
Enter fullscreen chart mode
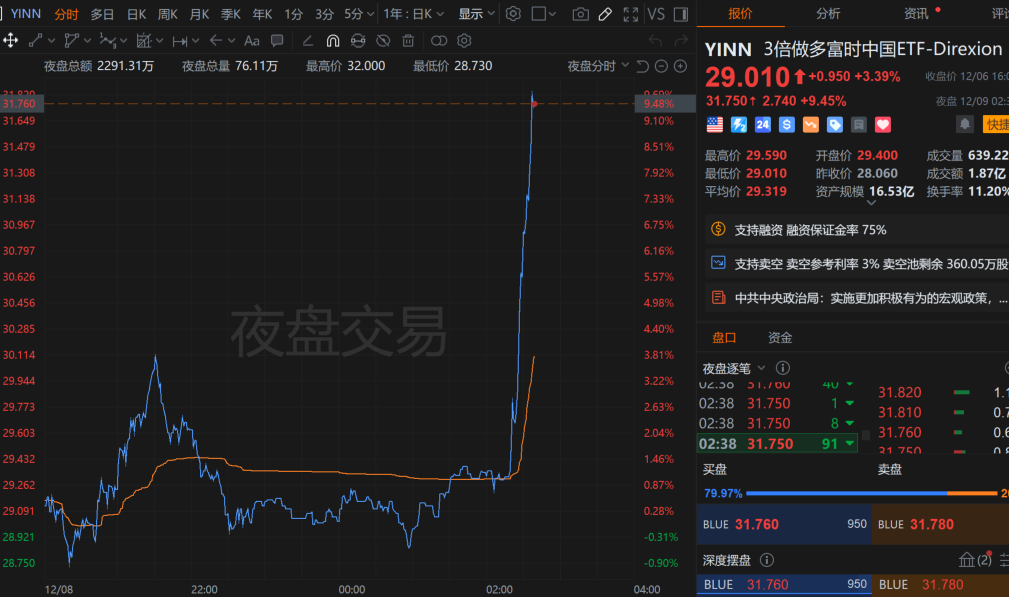[631, 14]
